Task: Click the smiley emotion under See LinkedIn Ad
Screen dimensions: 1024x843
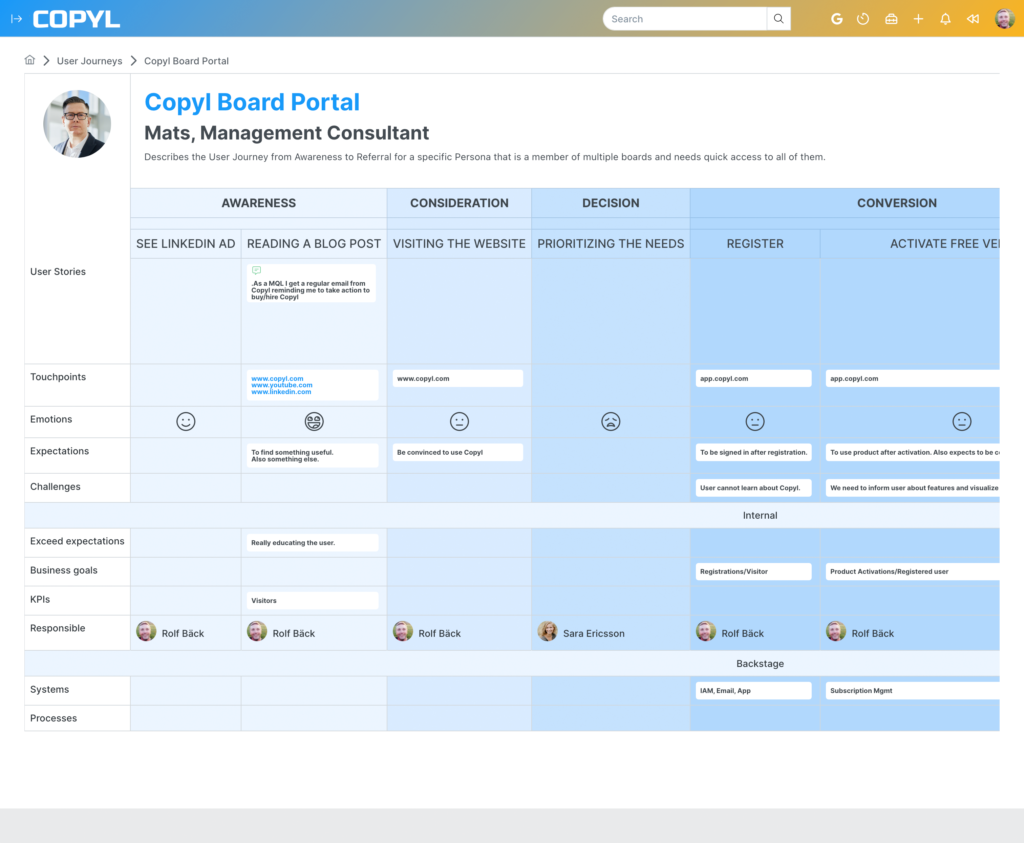Action: pyautogui.click(x=185, y=421)
